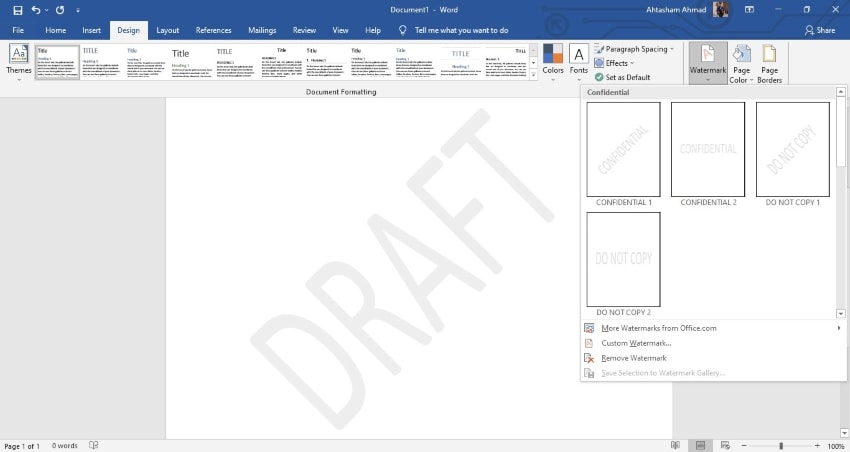Expand Paragraph Spacing options
Image resolution: width=850 pixels, height=452 pixels.
point(634,49)
